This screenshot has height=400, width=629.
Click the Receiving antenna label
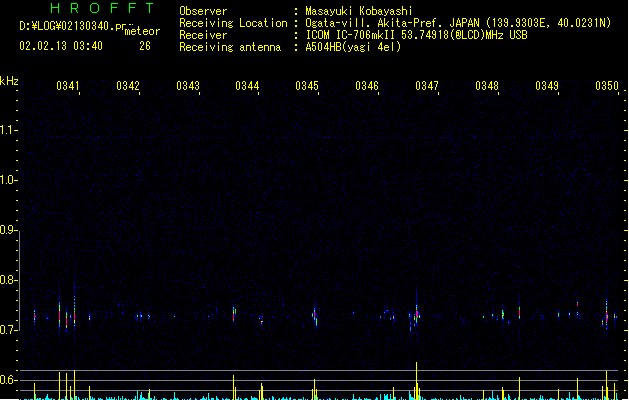[230, 47]
